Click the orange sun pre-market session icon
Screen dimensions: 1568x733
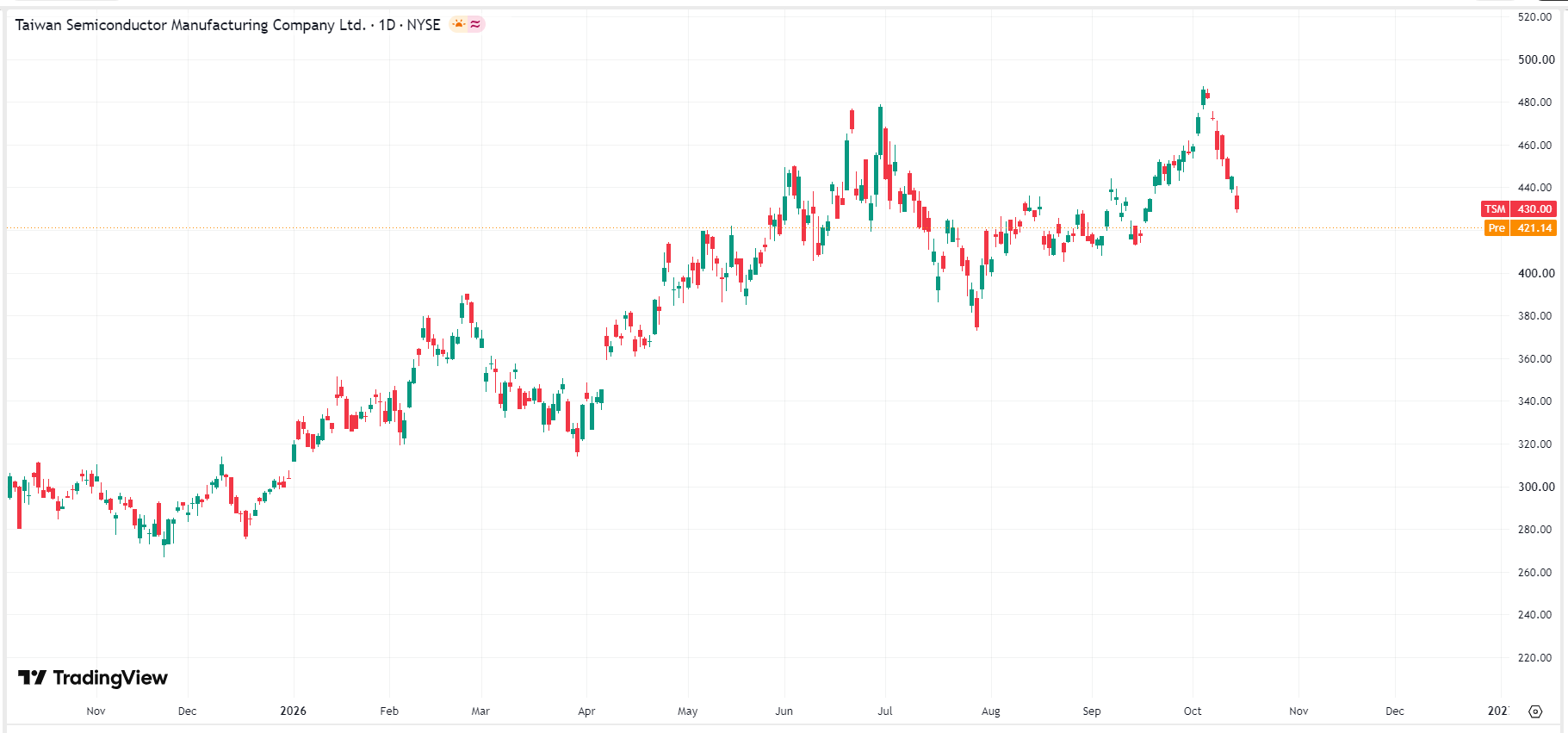(x=459, y=24)
